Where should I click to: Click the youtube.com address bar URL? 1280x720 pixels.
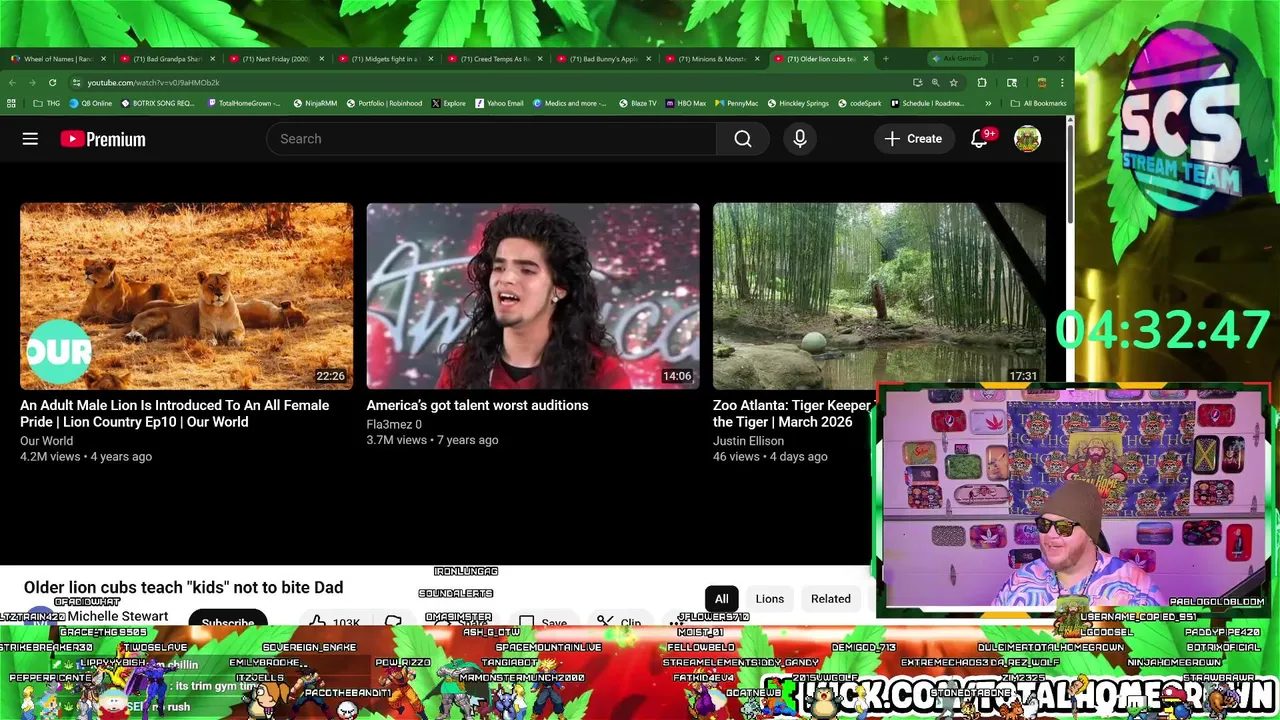(153, 83)
